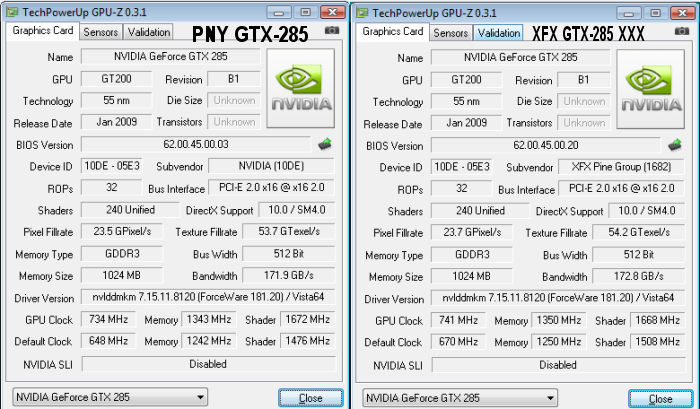This screenshot has height=409, width=700.
Task: Click the camera screenshot icon in PNY window
Action: tap(332, 30)
